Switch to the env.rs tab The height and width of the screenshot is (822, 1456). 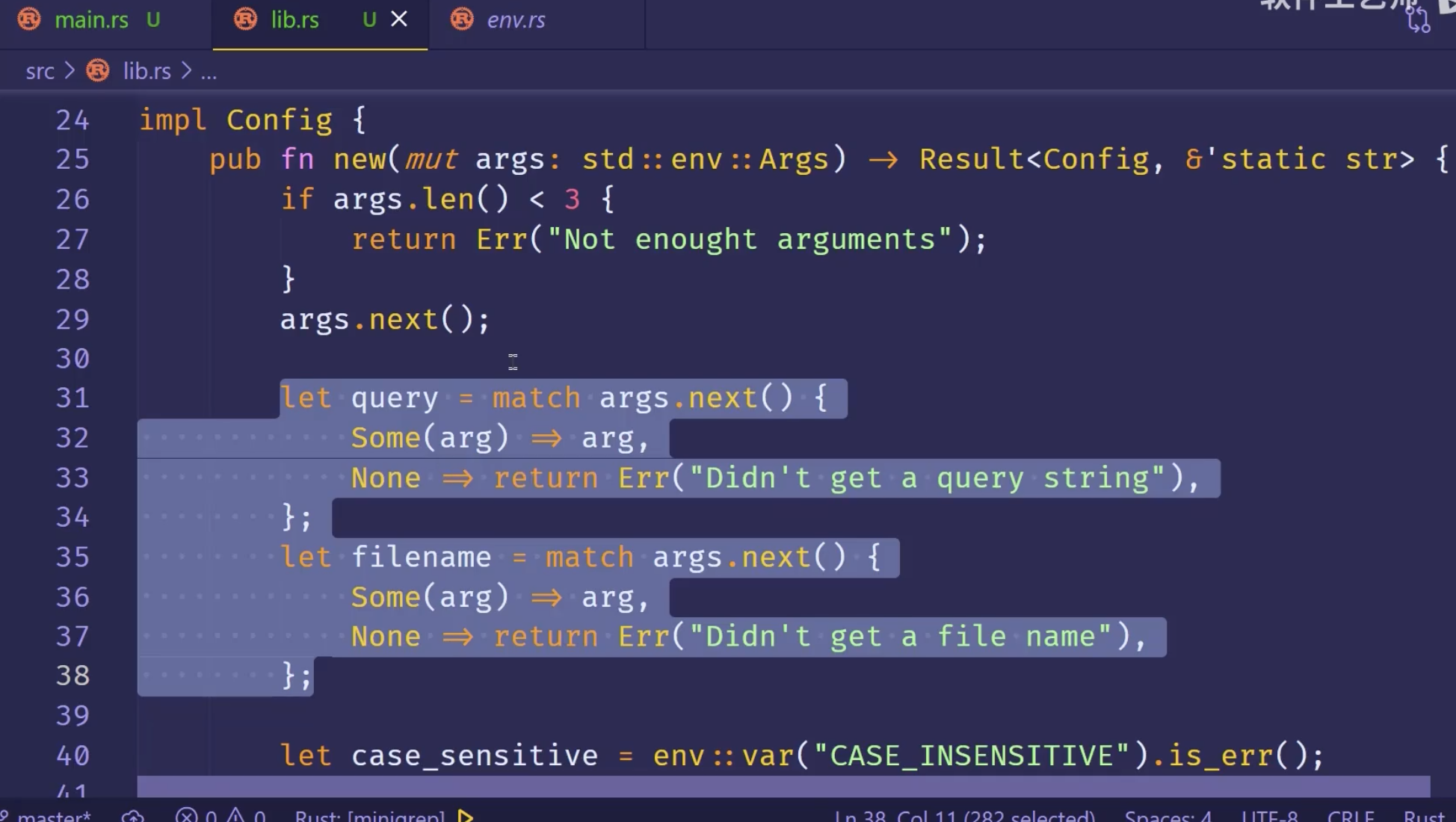point(516,20)
